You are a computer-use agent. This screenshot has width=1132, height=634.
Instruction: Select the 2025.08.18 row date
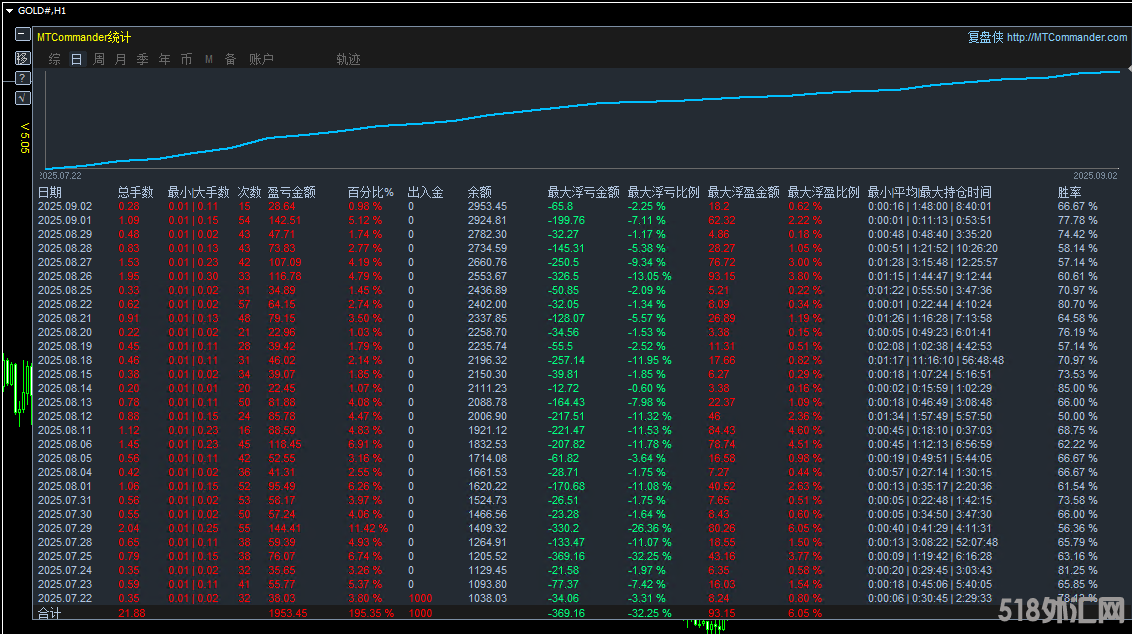pos(64,360)
